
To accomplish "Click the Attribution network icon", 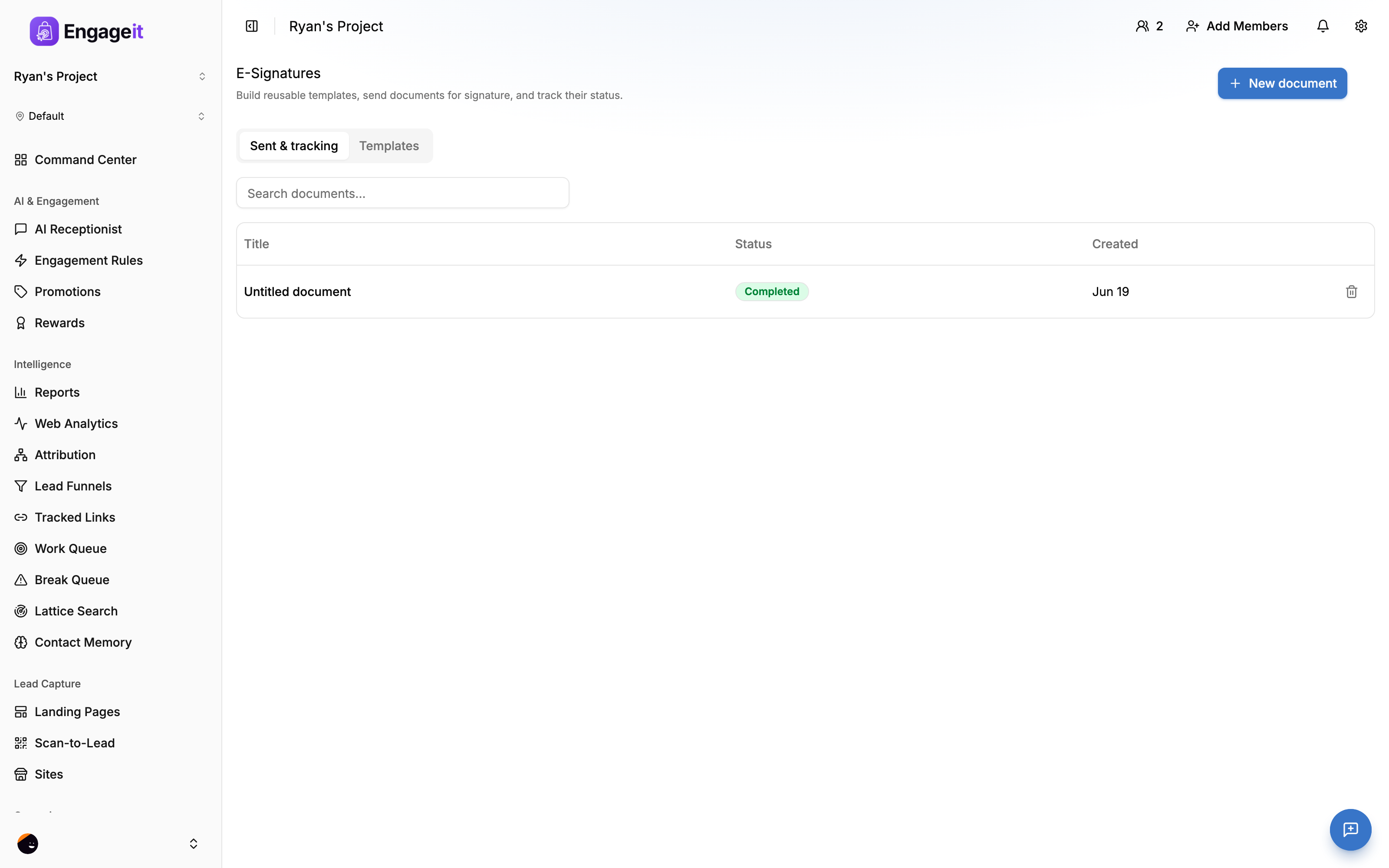I will click(21, 455).
